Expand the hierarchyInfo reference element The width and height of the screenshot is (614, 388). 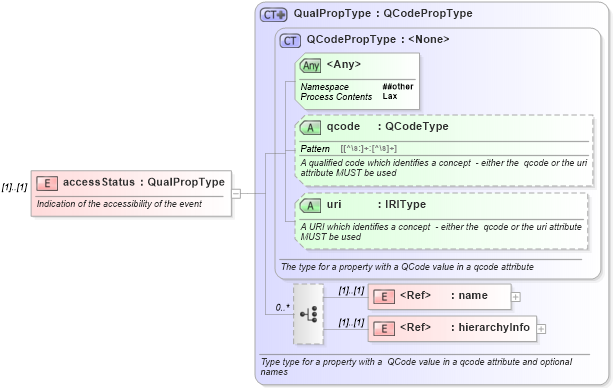pyautogui.click(x=541, y=329)
